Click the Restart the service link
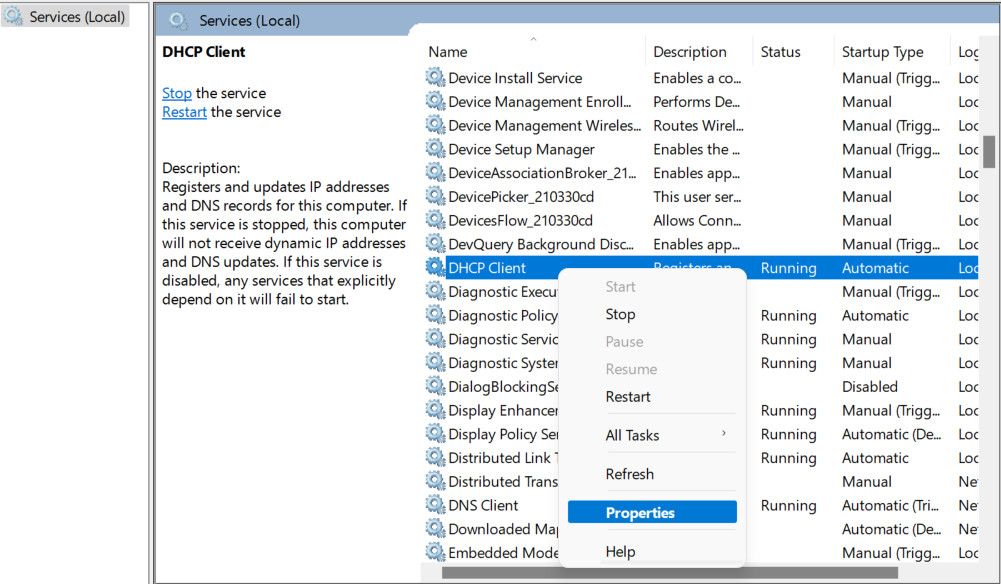Image resolution: width=1001 pixels, height=584 pixels. [x=184, y=112]
